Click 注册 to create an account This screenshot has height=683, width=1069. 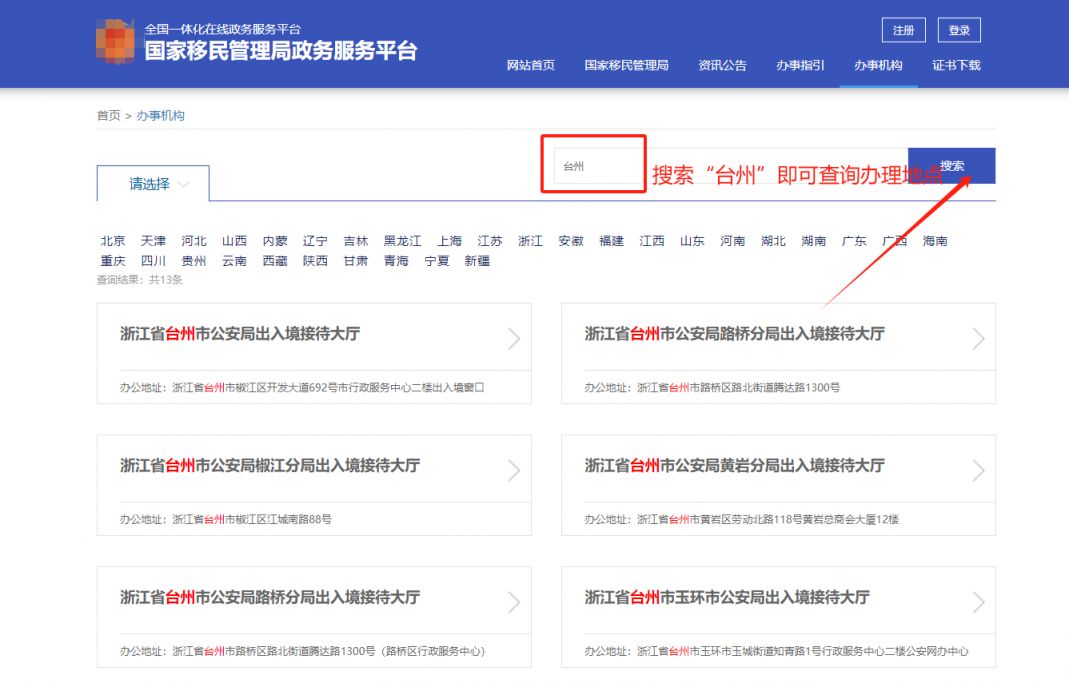(903, 30)
